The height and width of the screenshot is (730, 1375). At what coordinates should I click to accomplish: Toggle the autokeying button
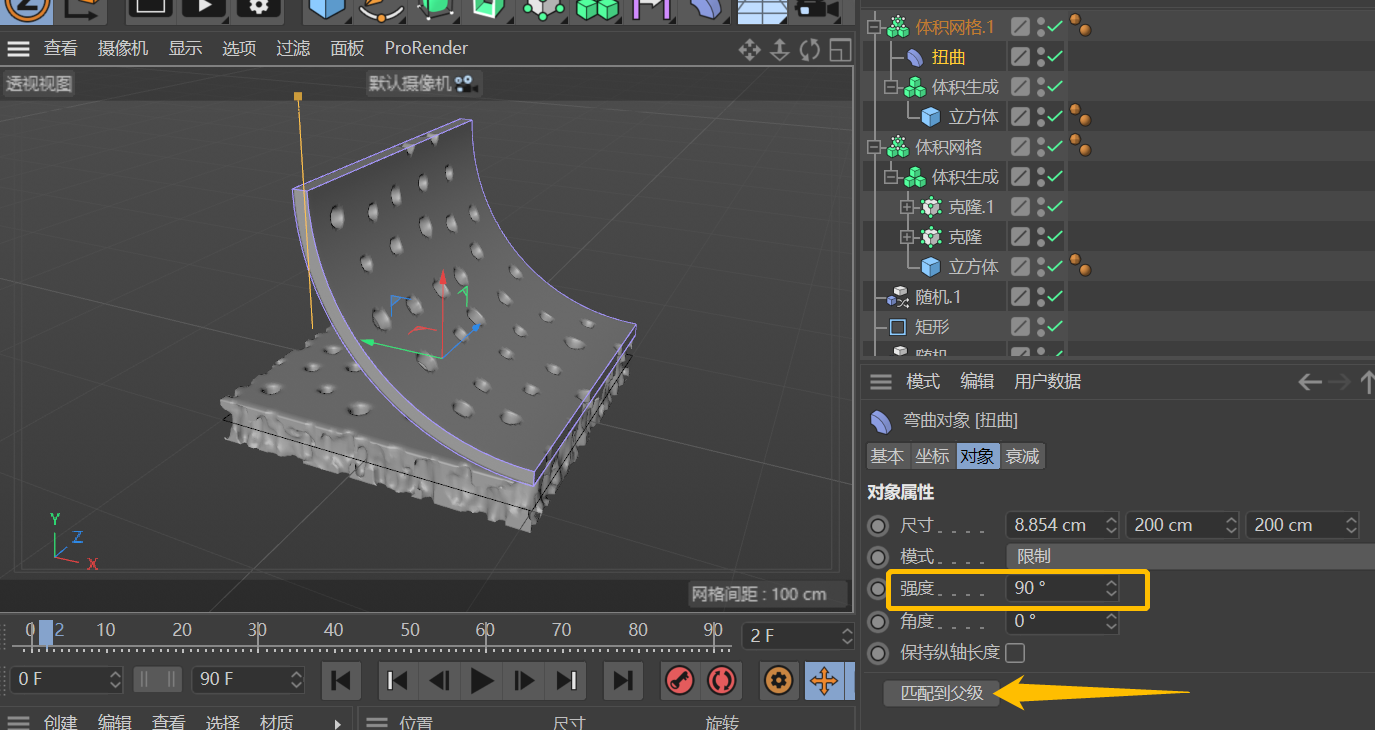click(x=720, y=681)
